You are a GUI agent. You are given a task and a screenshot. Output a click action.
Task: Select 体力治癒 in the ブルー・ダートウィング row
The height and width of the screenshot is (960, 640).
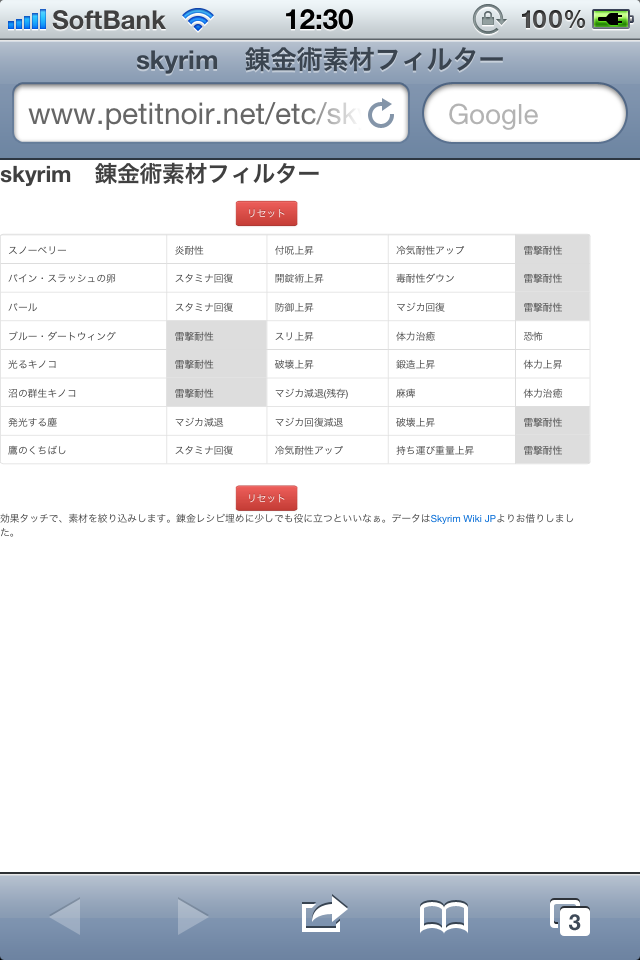(452, 336)
